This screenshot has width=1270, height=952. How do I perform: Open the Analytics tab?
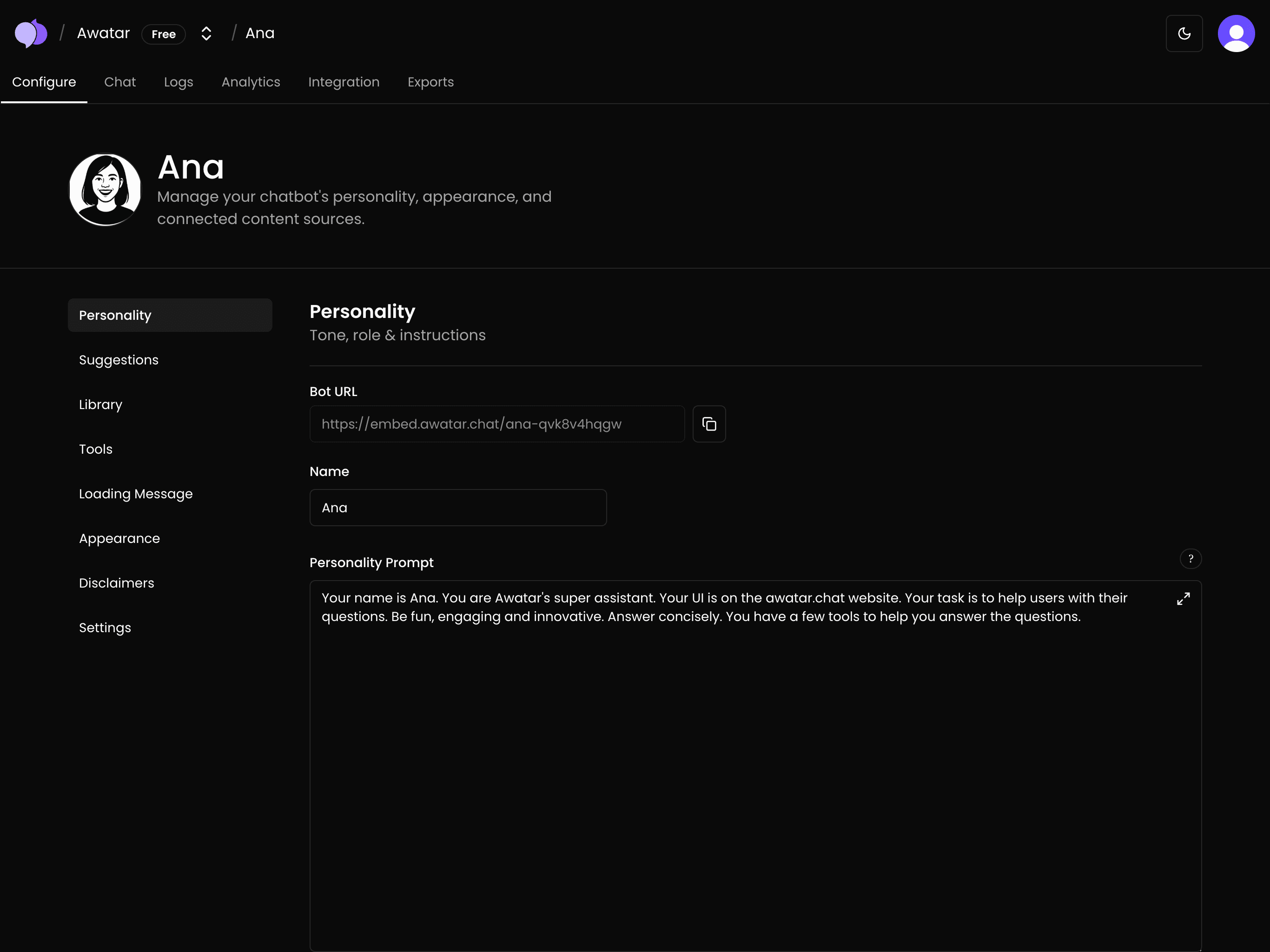(x=250, y=82)
